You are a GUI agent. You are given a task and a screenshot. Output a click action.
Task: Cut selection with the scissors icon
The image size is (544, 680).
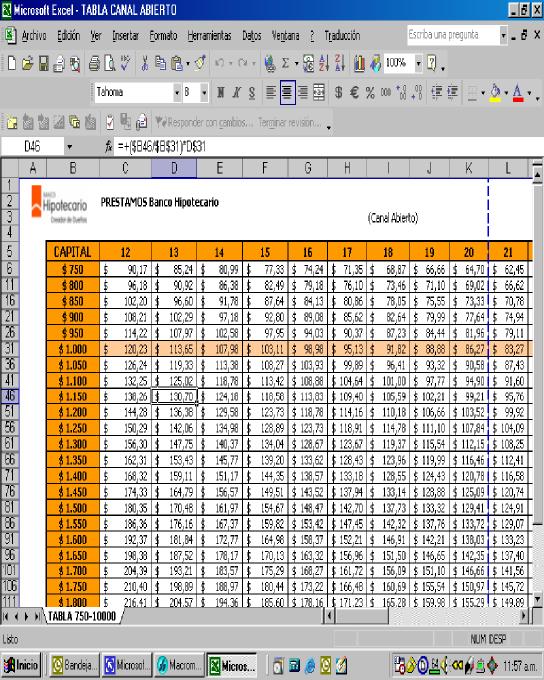pyautogui.click(x=145, y=63)
